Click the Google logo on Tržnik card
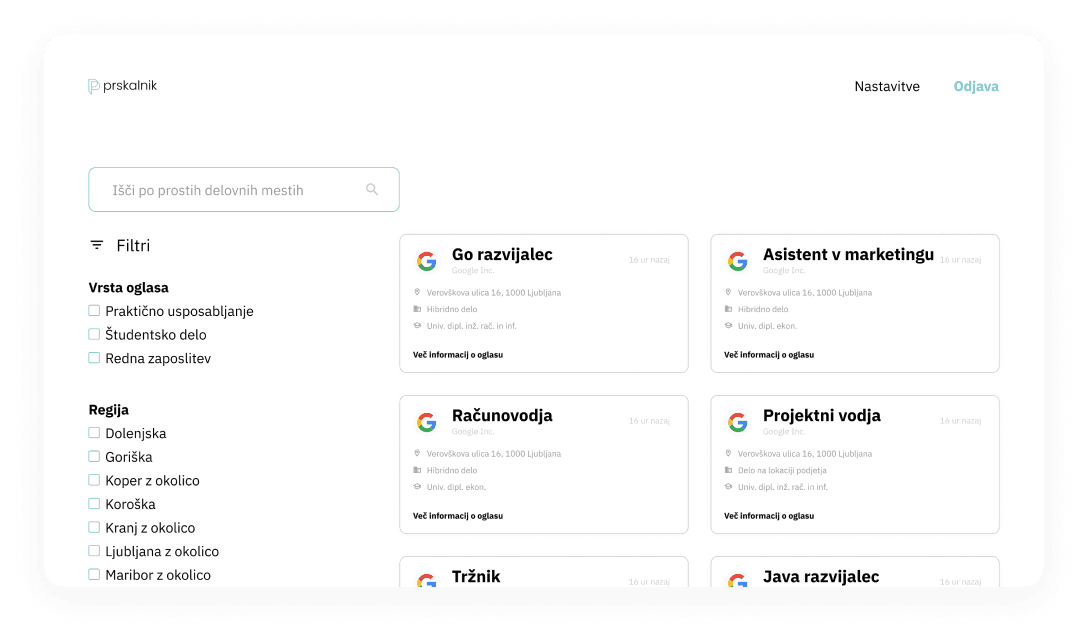 pos(427,582)
